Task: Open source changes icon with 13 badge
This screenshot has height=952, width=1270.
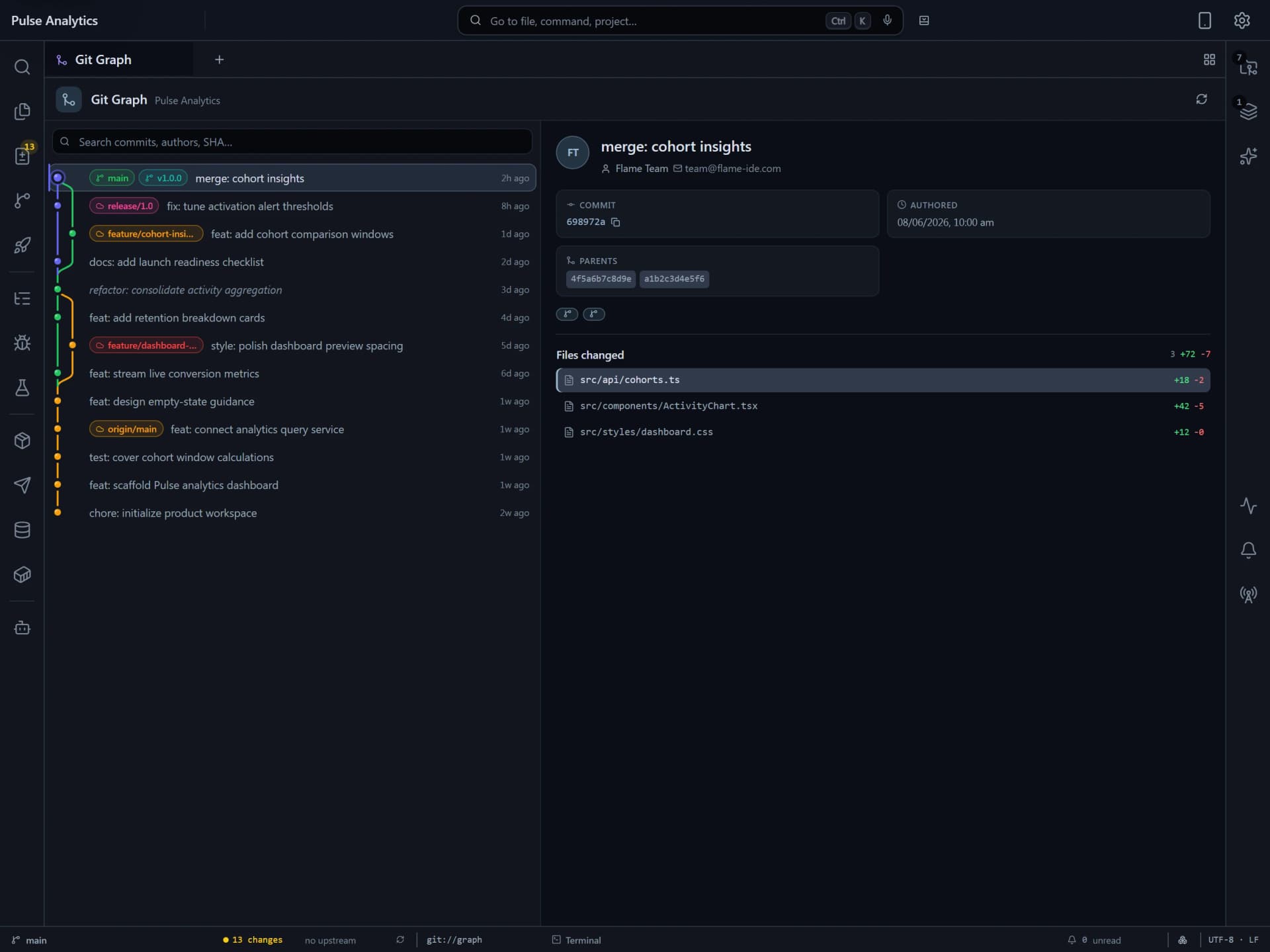Action: (22, 156)
